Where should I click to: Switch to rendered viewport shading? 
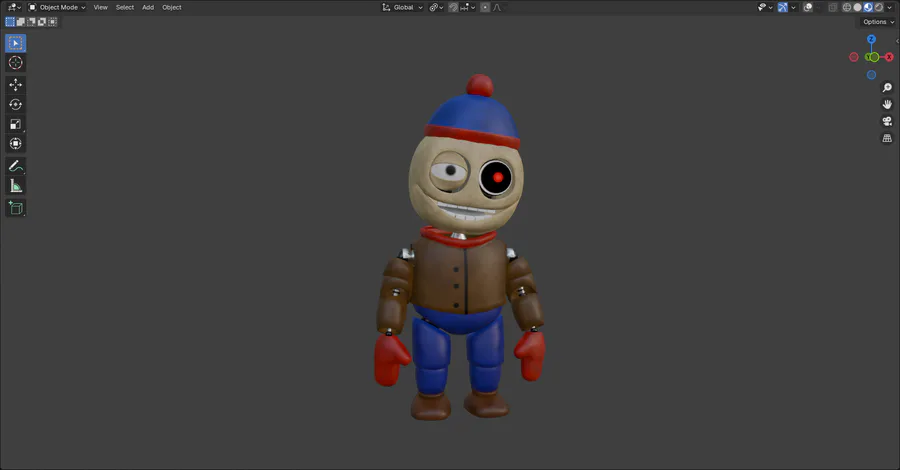(879, 7)
